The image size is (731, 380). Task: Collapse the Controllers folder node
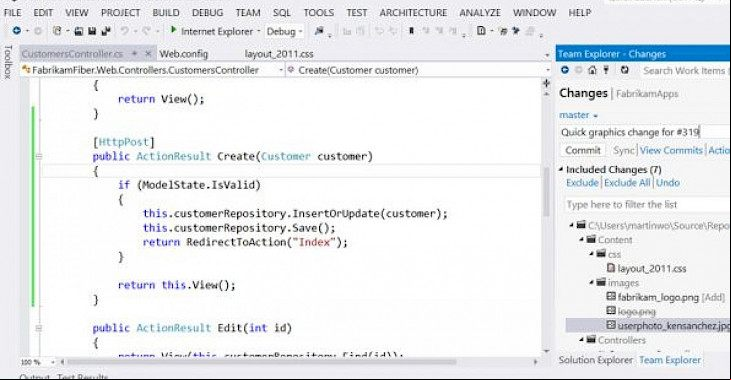pos(581,340)
